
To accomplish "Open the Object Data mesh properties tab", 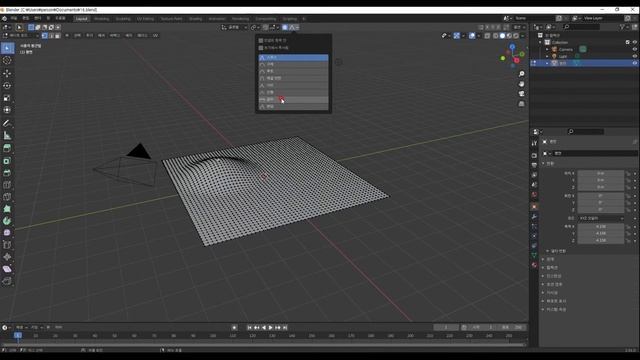I will (534, 255).
